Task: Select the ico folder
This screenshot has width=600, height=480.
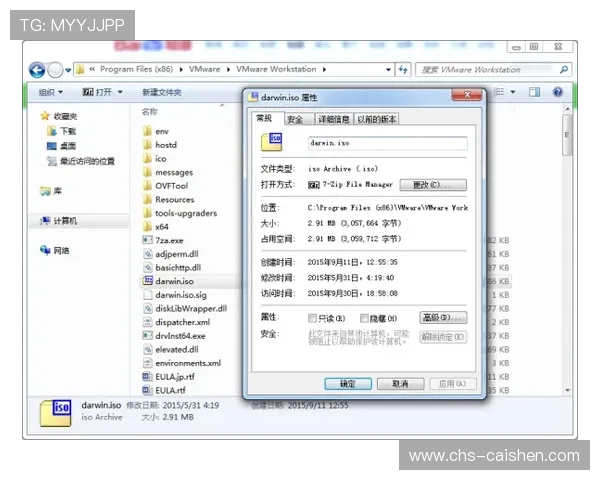Action: [155, 158]
